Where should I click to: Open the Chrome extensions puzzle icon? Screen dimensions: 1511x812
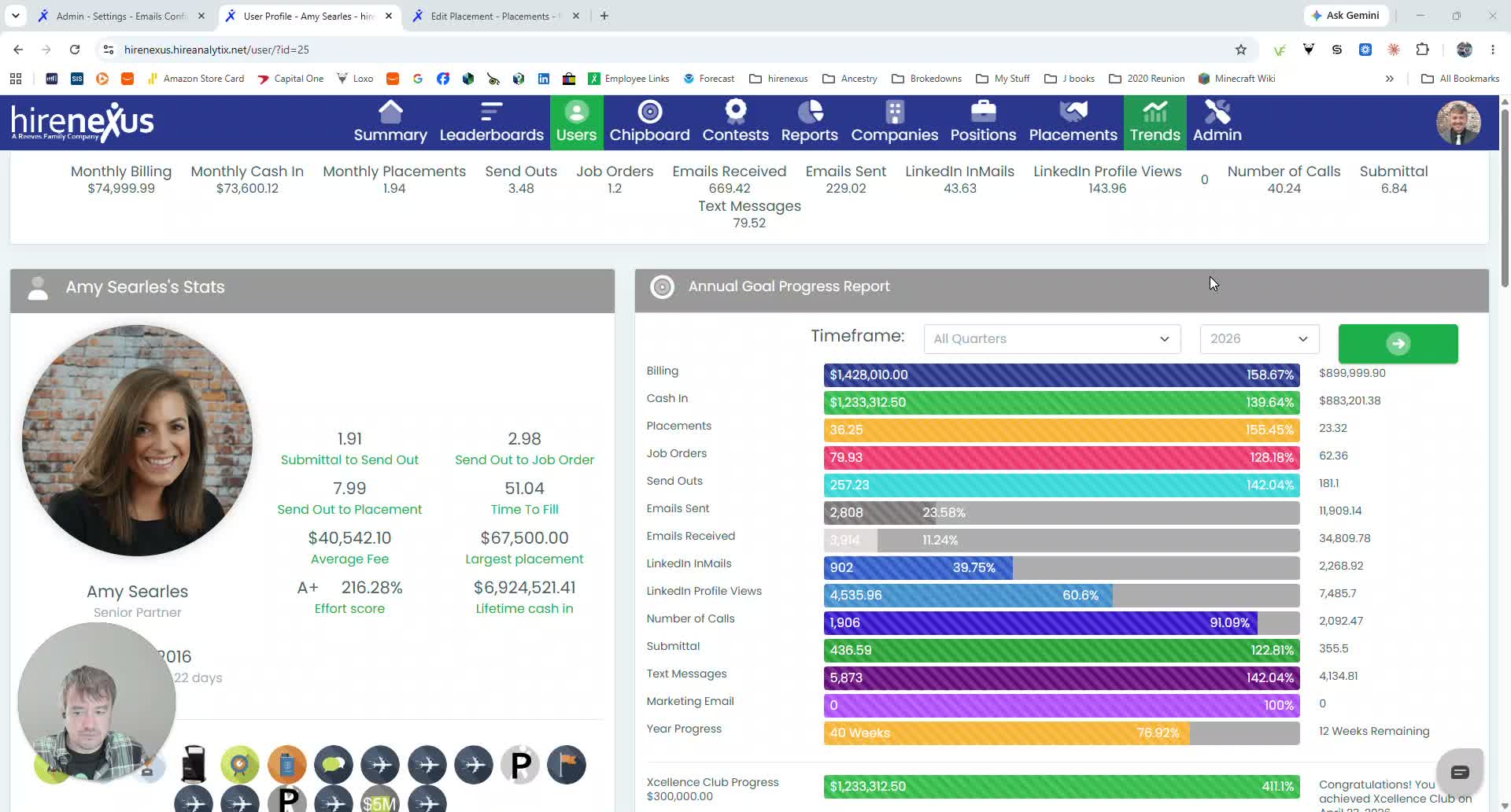click(1422, 50)
